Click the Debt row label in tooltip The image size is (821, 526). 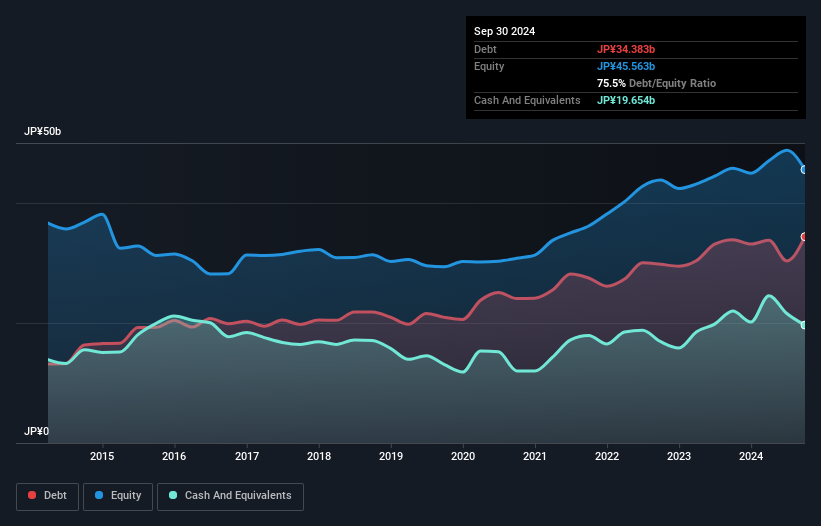(x=485, y=49)
